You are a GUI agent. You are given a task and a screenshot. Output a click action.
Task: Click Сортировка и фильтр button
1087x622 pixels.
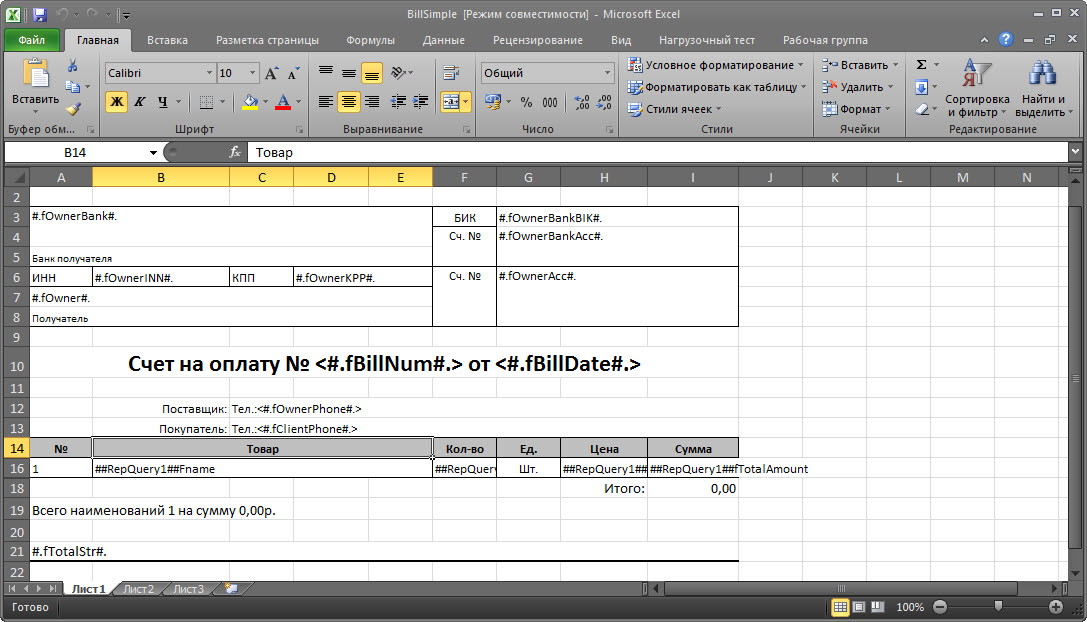click(977, 88)
